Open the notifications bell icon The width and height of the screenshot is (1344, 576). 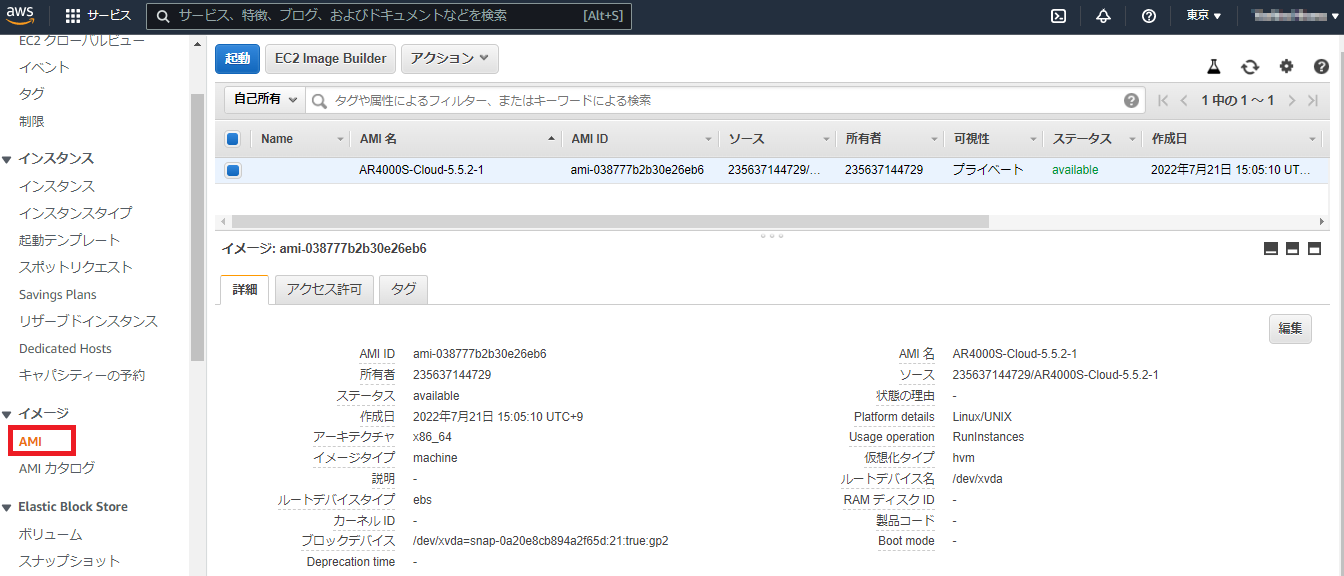click(1103, 16)
